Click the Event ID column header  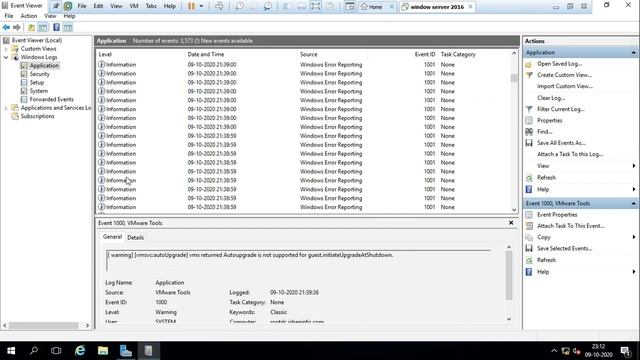pos(424,54)
